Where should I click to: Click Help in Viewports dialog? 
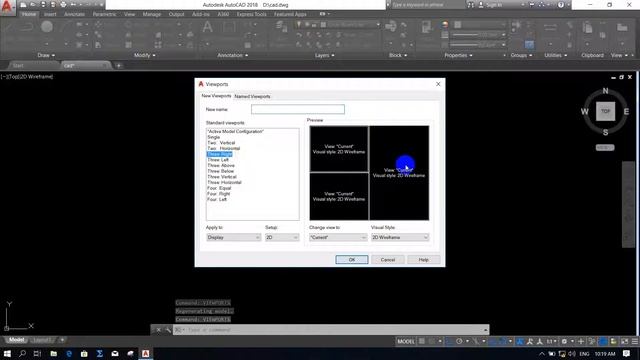tap(423, 260)
